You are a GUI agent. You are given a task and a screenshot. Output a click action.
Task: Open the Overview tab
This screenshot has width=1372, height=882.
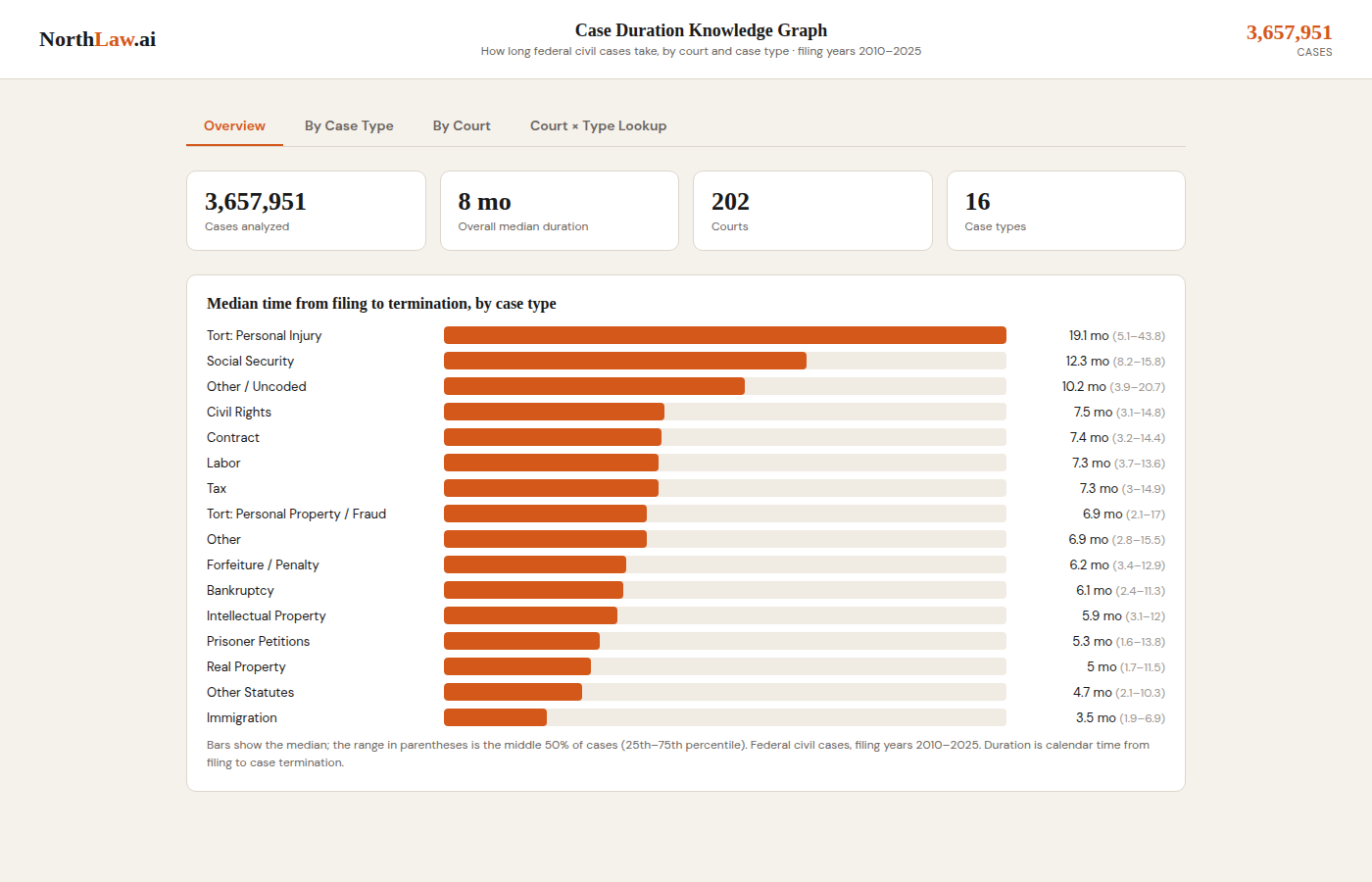(234, 125)
